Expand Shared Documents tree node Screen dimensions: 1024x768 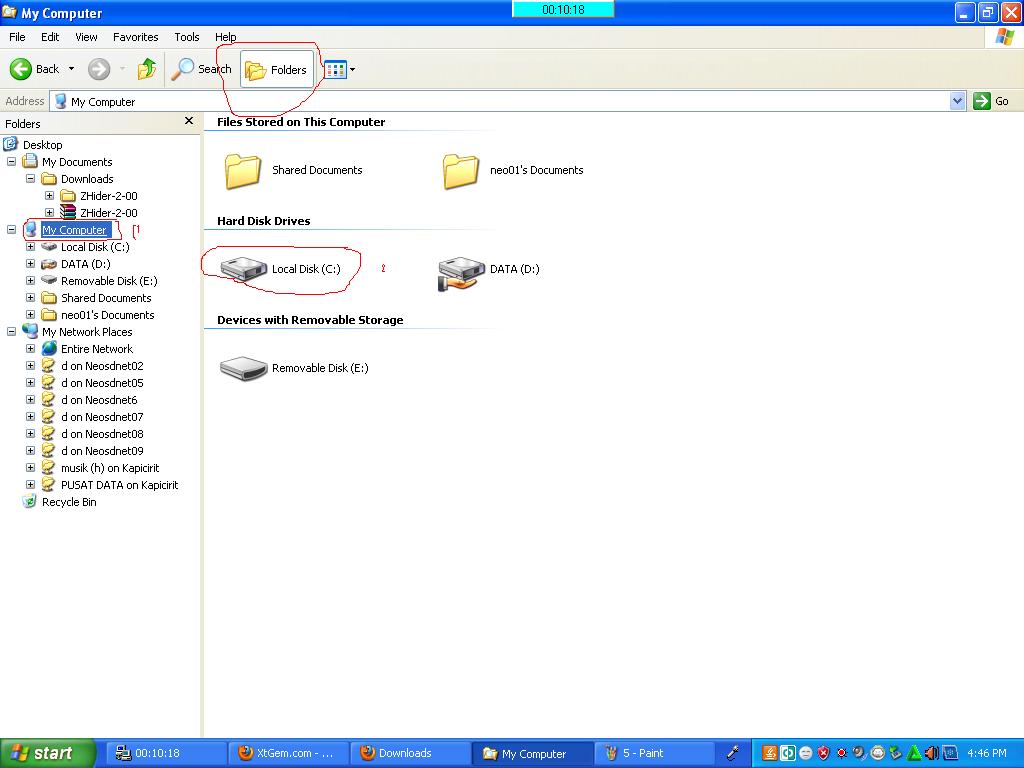[x=30, y=298]
